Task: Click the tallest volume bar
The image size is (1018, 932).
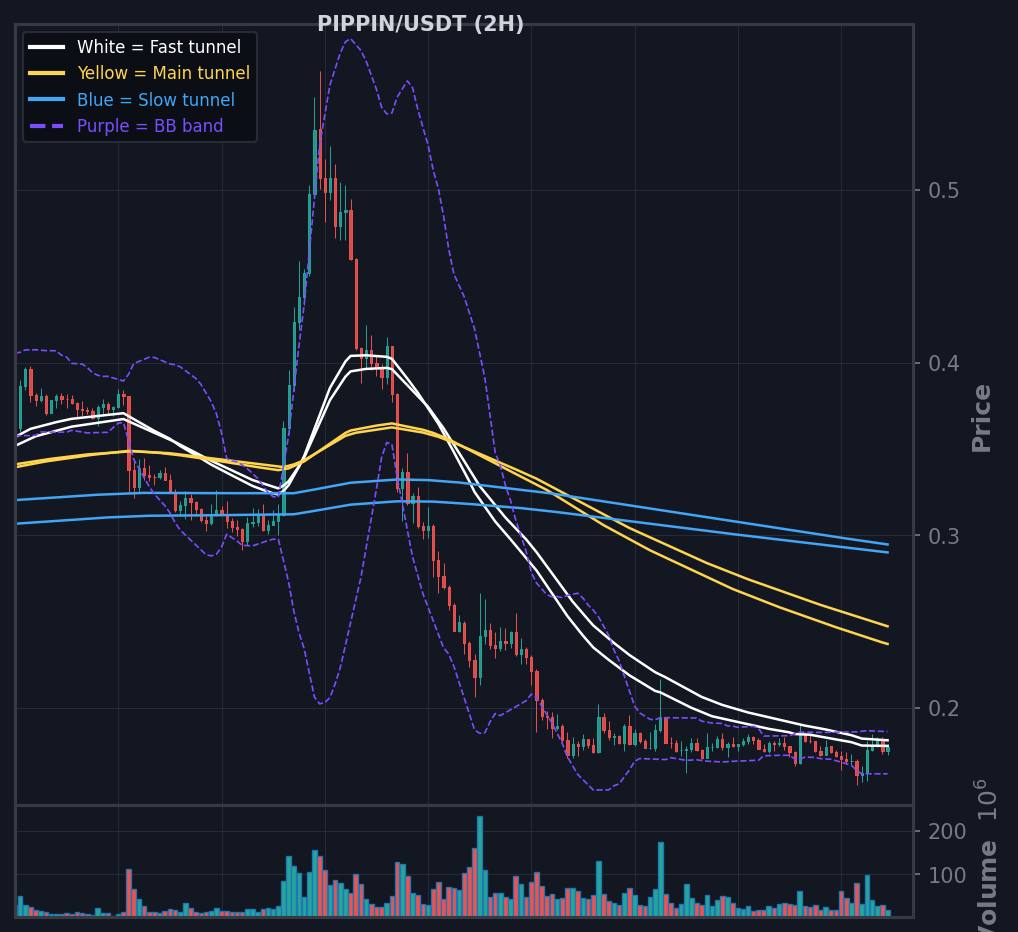Action: coord(480,866)
